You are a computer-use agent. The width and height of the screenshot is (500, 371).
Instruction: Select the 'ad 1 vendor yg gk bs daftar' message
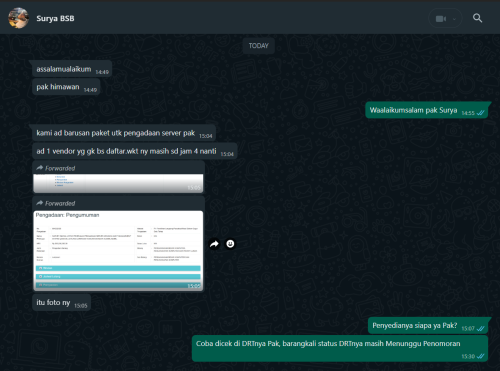pos(135,151)
